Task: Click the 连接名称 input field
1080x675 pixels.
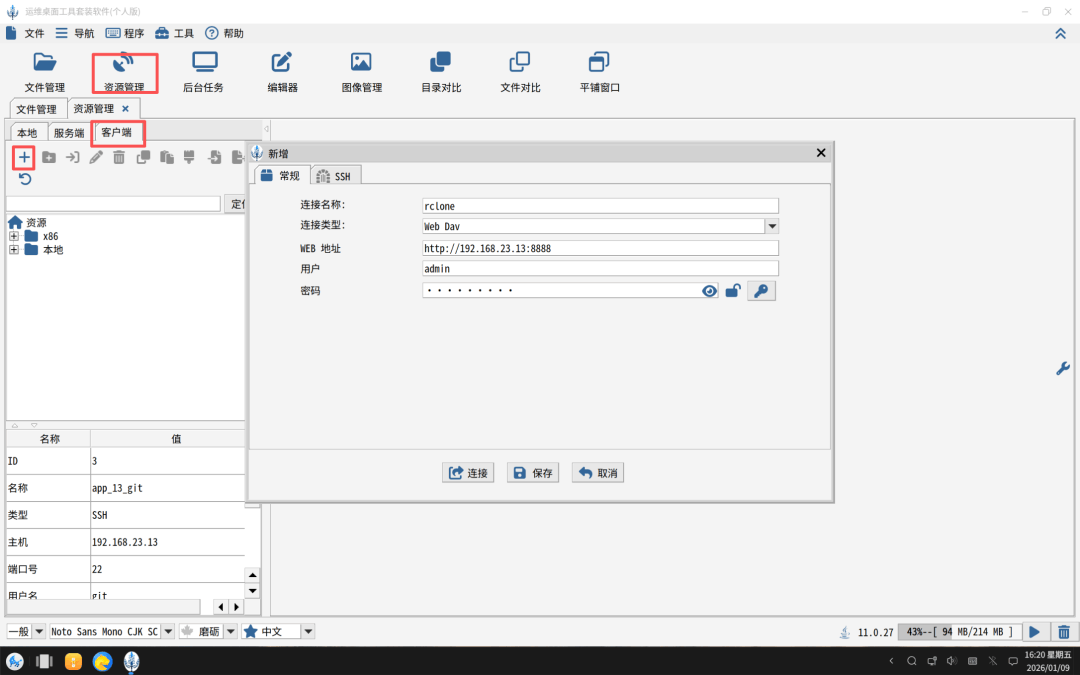Action: [x=600, y=206]
